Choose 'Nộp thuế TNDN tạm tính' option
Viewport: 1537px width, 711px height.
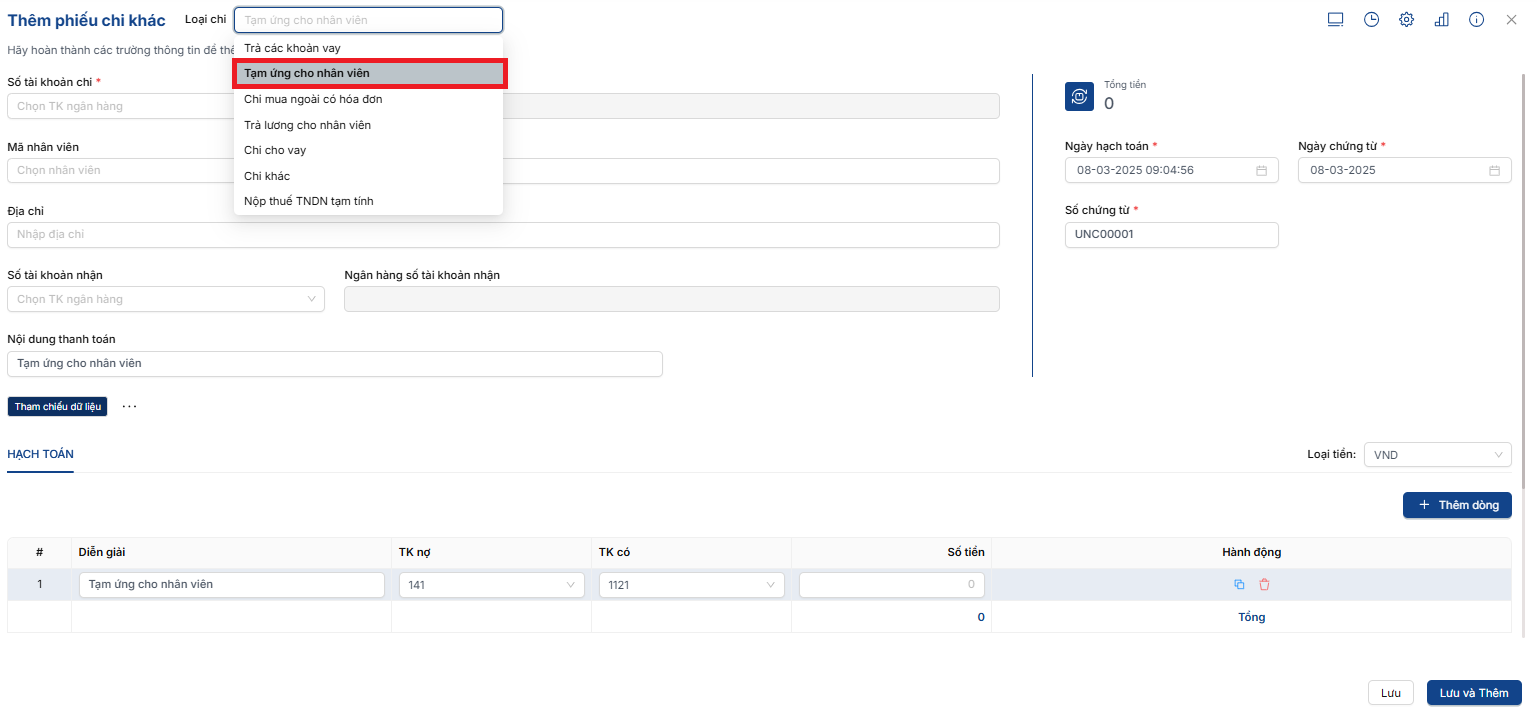point(309,201)
